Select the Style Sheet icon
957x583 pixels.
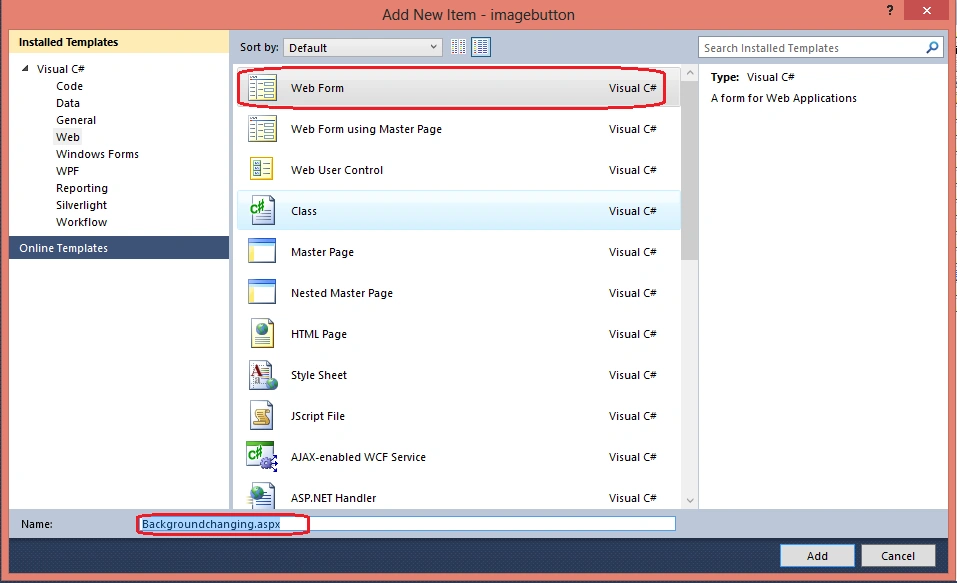click(262, 375)
